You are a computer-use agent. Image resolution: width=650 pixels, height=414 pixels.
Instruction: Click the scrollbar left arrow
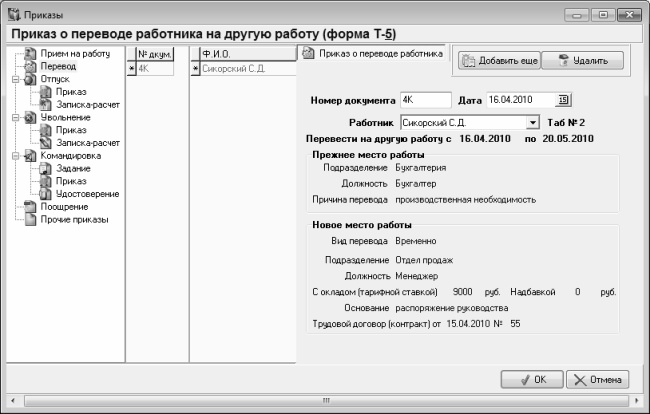13,401
